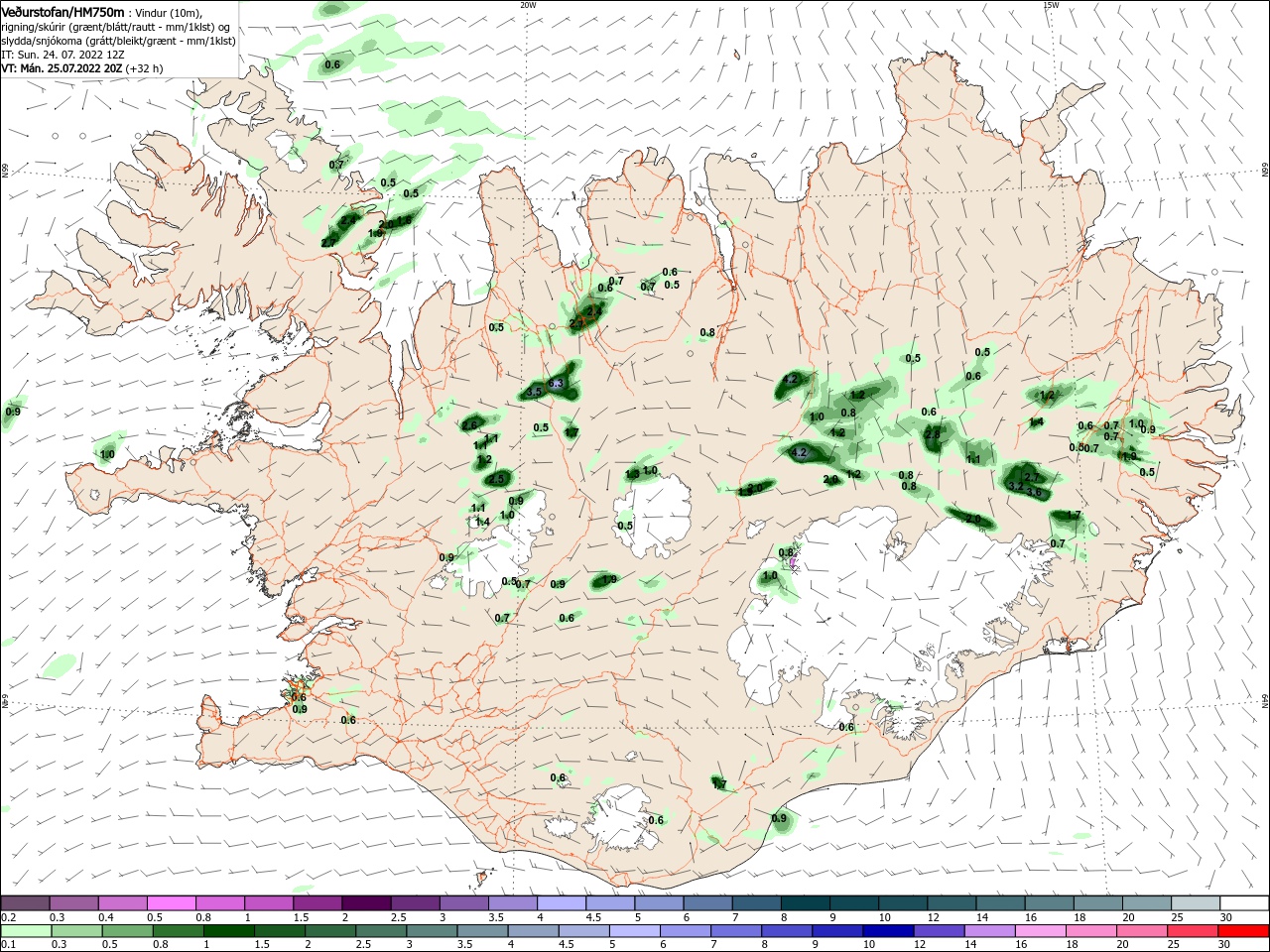This screenshot has width=1270, height=952.
Task: Pick the light purple 14–16 rain swatch
Action: pos(991,931)
